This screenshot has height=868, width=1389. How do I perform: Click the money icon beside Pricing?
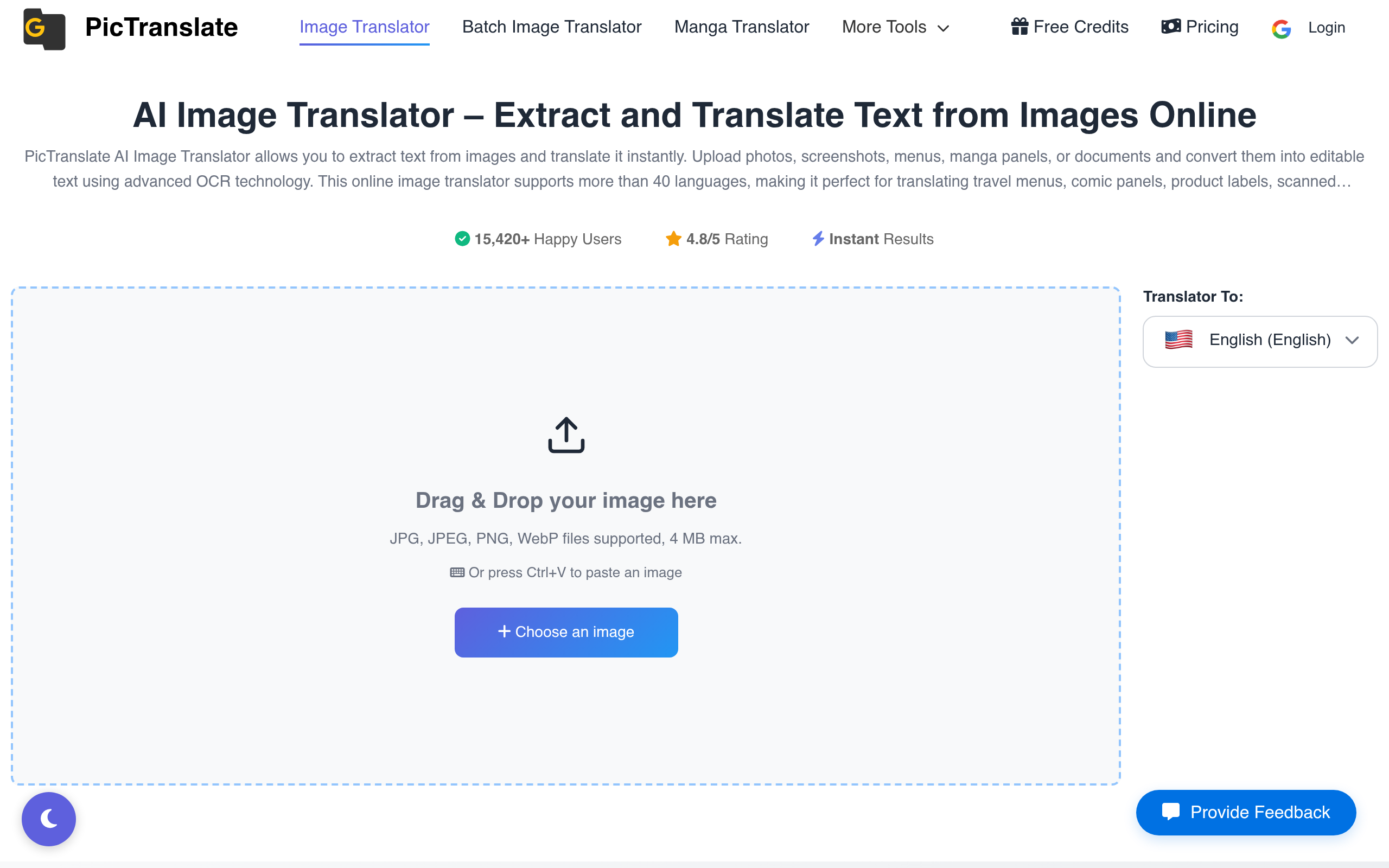(1171, 27)
